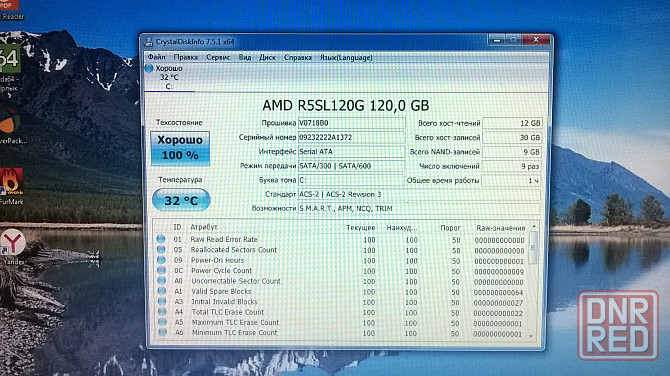Open the AIDA64 desktop shortcut

(x=10, y=68)
